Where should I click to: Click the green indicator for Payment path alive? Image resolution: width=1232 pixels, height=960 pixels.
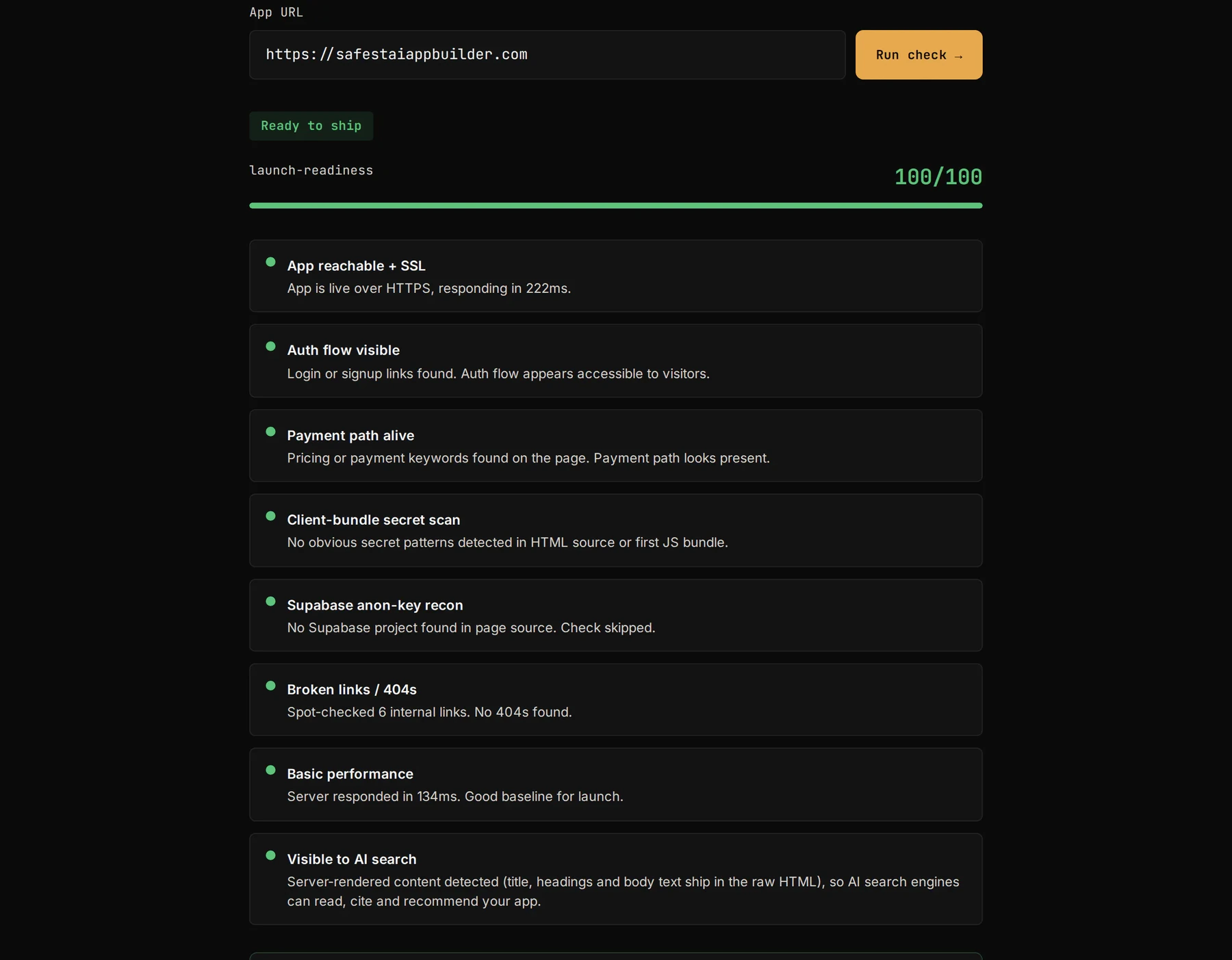click(270, 432)
